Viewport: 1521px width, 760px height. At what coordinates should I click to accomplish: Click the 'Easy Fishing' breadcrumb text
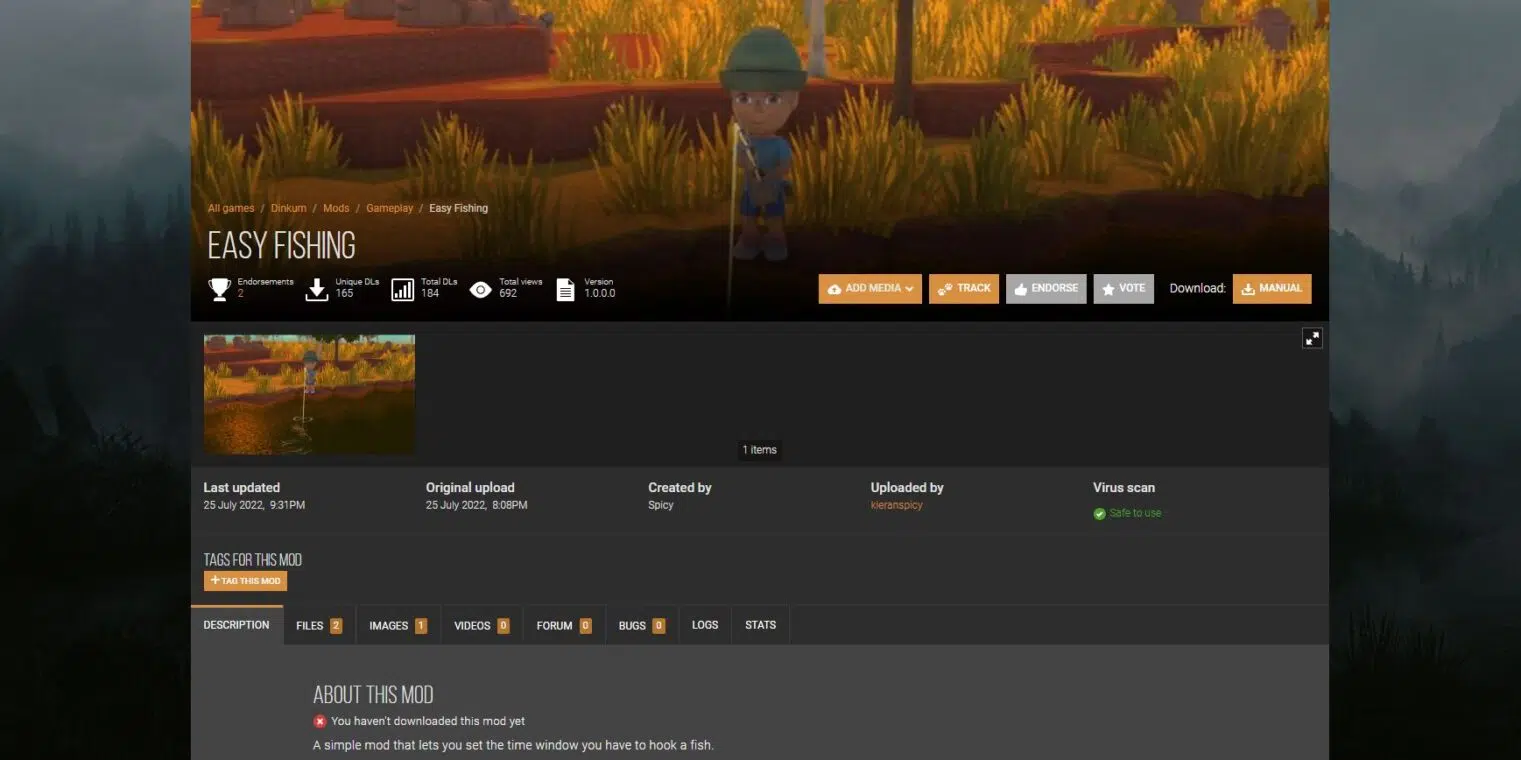tap(459, 208)
